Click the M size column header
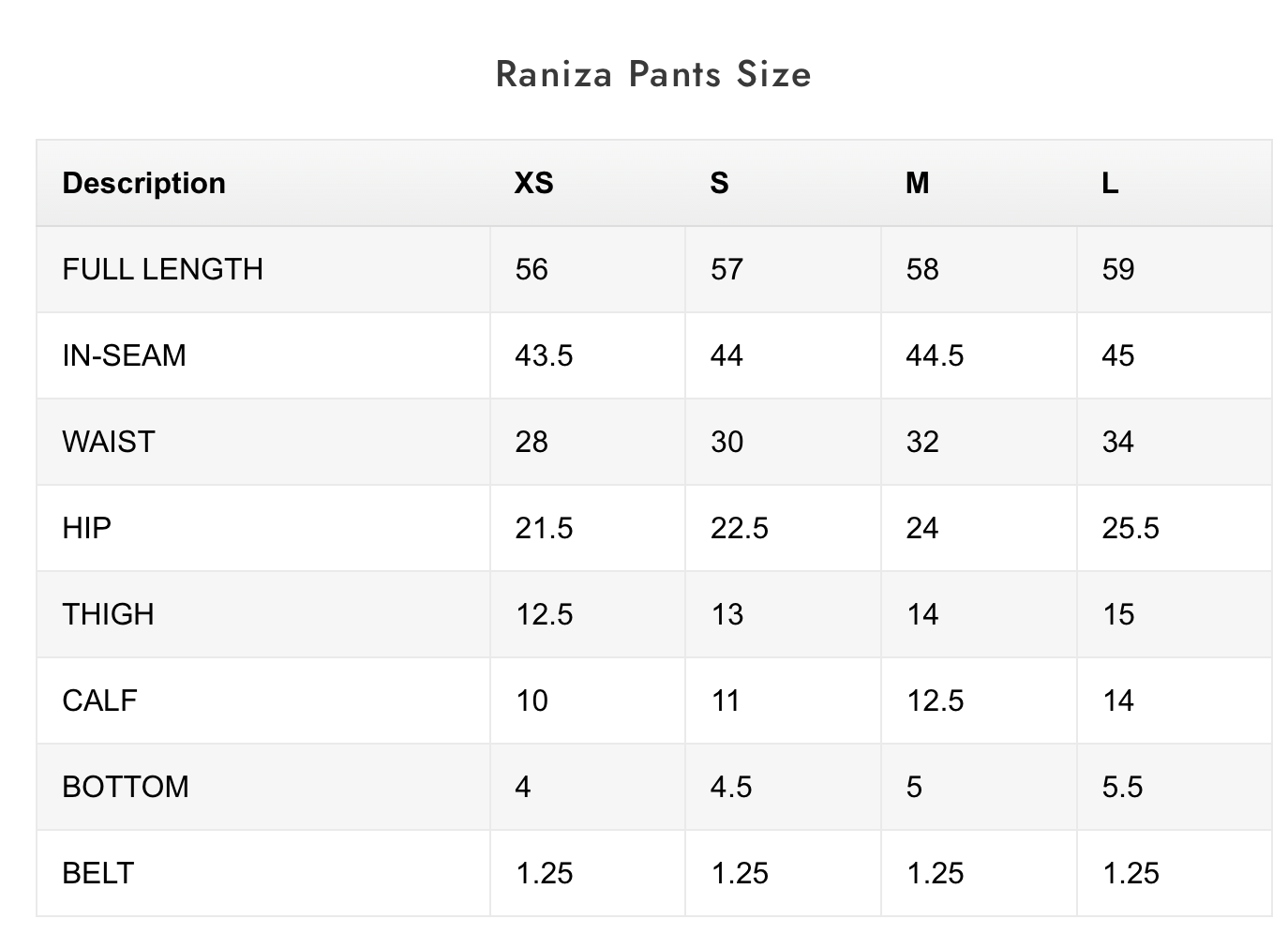Screen dimensions: 1288x949 [x=917, y=183]
